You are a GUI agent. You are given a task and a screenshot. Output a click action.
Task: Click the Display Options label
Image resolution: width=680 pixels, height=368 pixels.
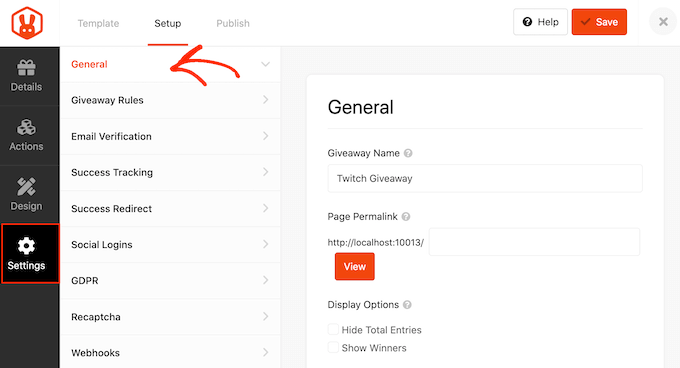click(x=363, y=305)
